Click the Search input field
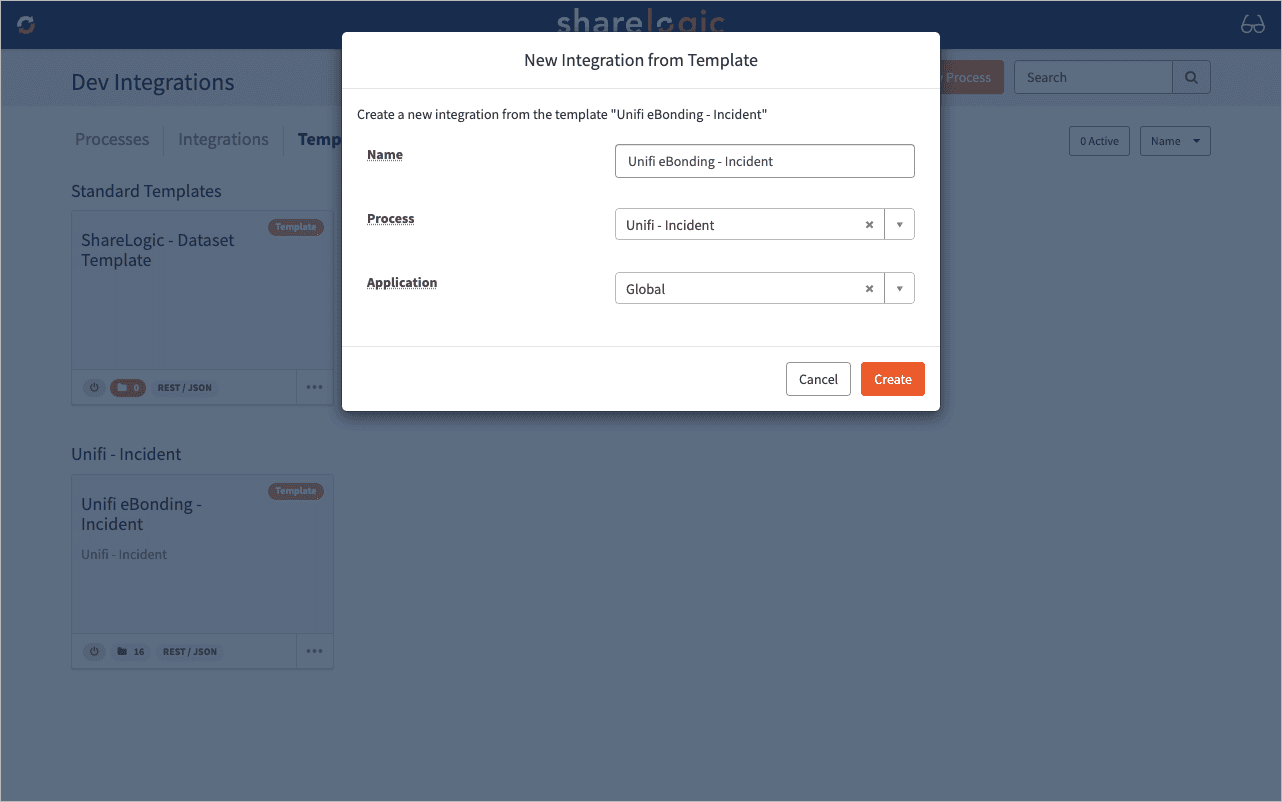This screenshot has height=802, width=1282. 1093,77
